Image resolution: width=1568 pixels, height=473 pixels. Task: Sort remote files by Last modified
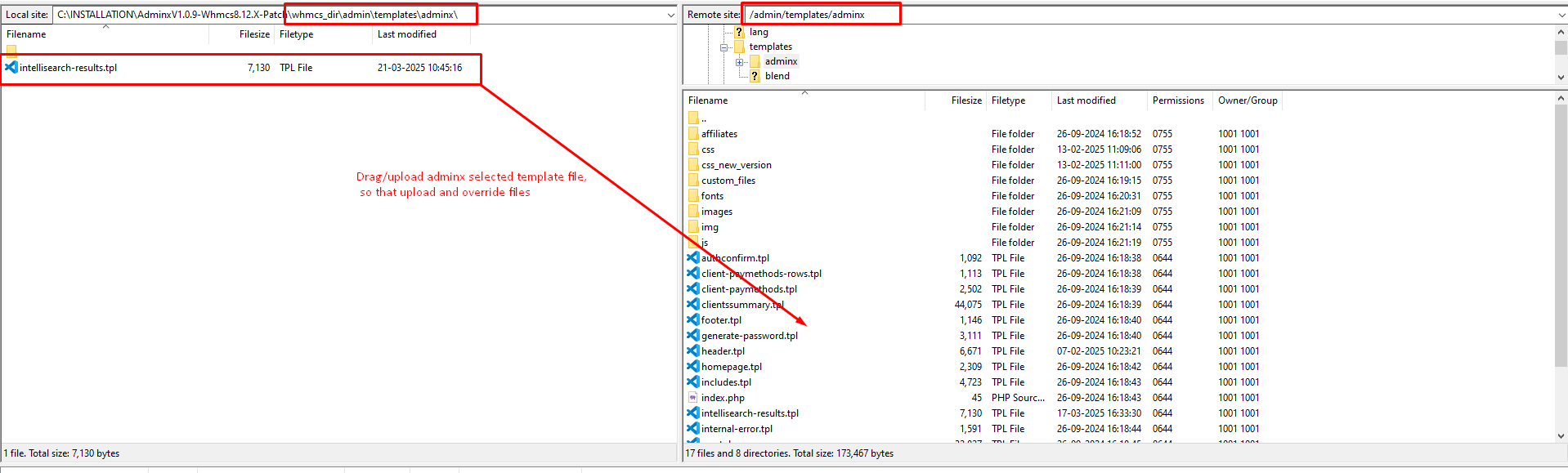click(1086, 100)
